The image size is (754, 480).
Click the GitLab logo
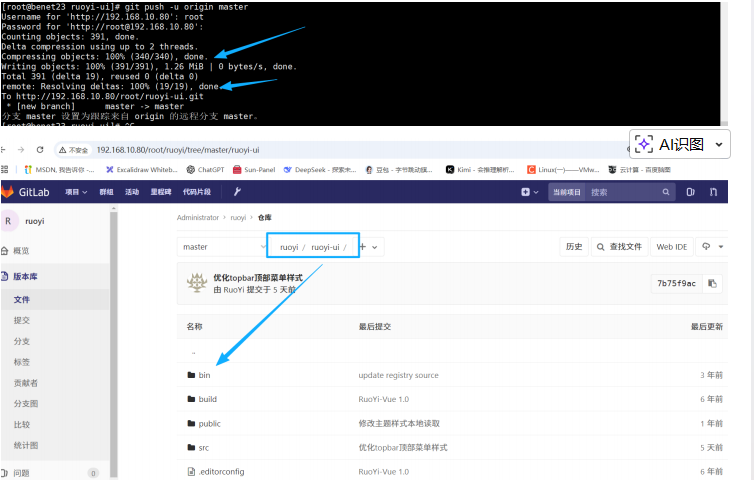(25, 192)
